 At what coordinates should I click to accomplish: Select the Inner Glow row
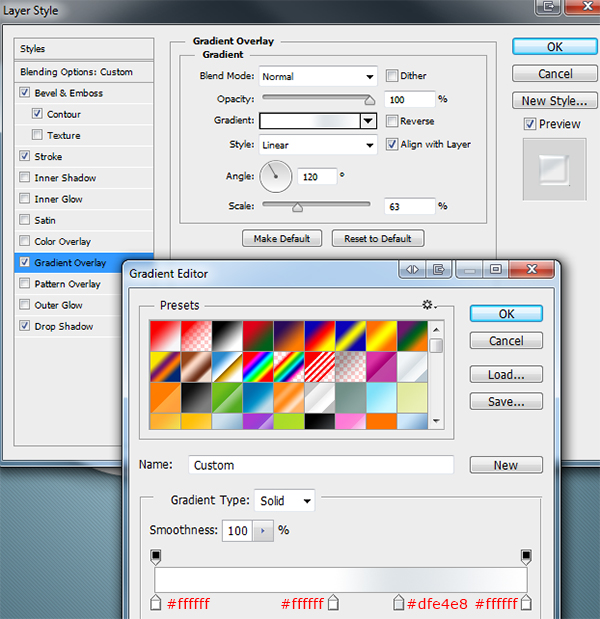point(84,199)
